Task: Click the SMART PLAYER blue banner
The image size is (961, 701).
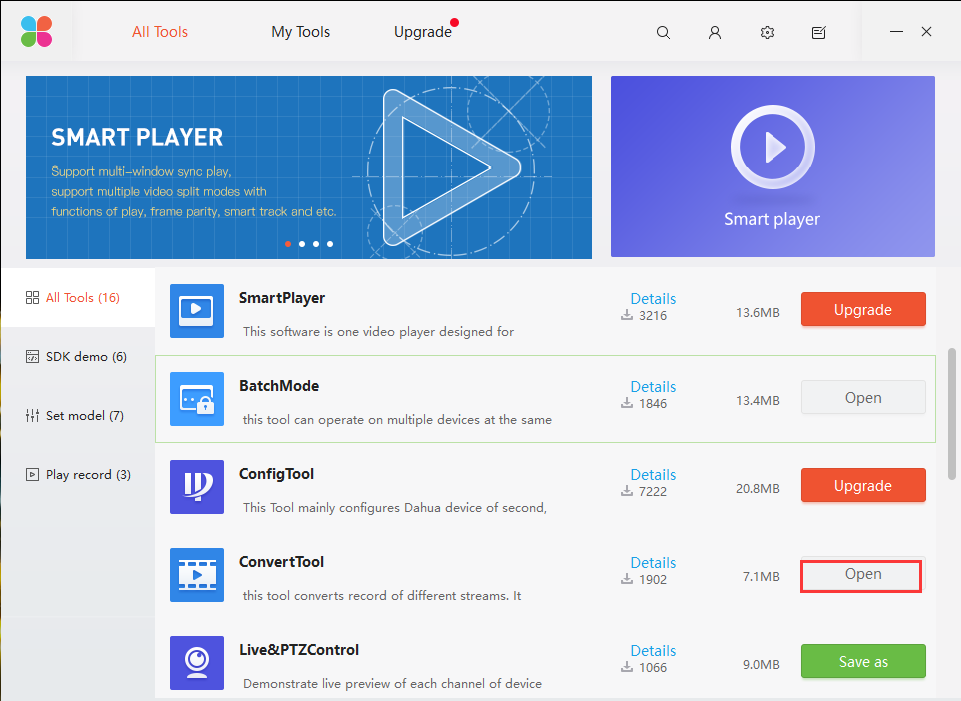Action: pyautogui.click(x=309, y=167)
